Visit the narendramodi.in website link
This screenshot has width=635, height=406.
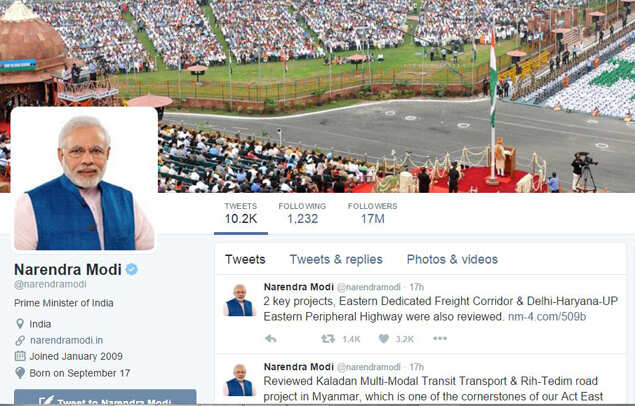click(66, 340)
